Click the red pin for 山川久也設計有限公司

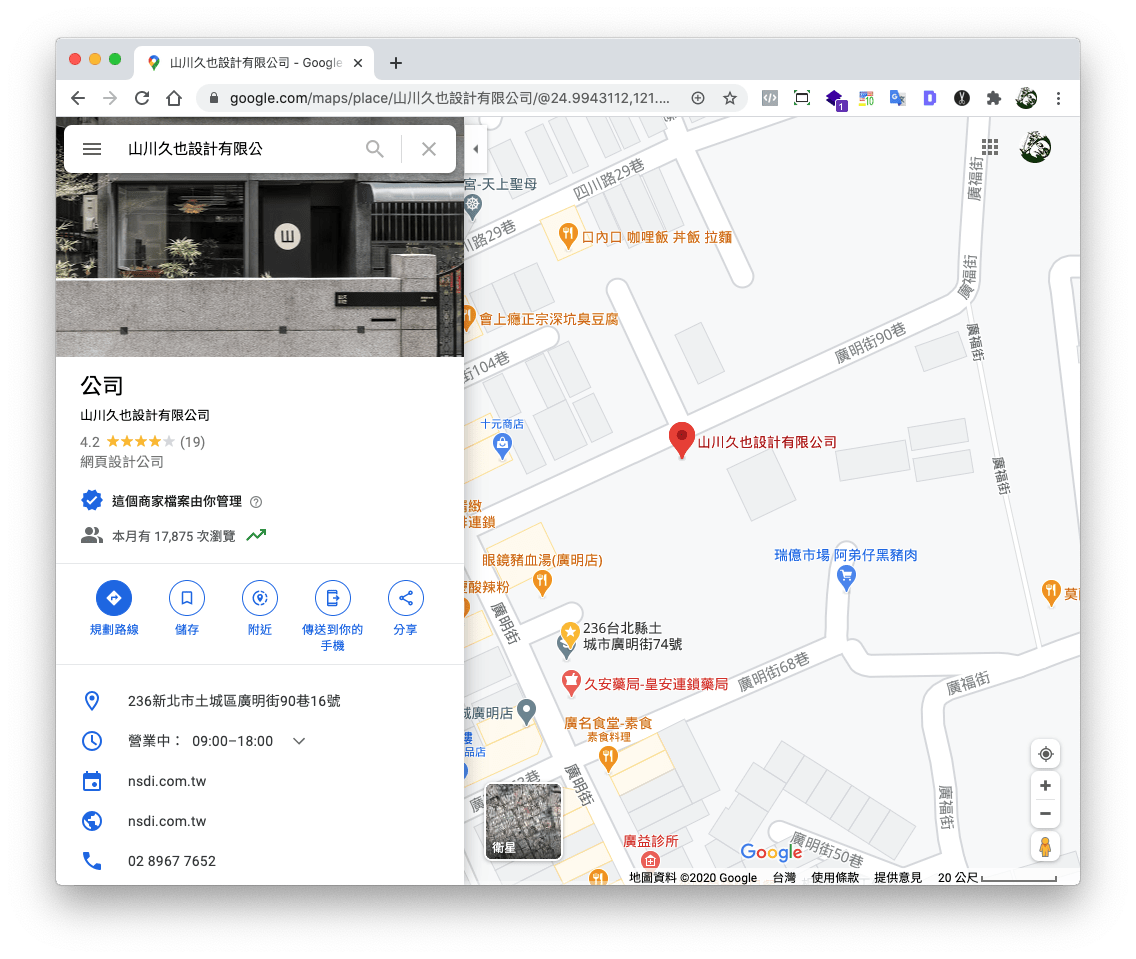tap(681, 440)
